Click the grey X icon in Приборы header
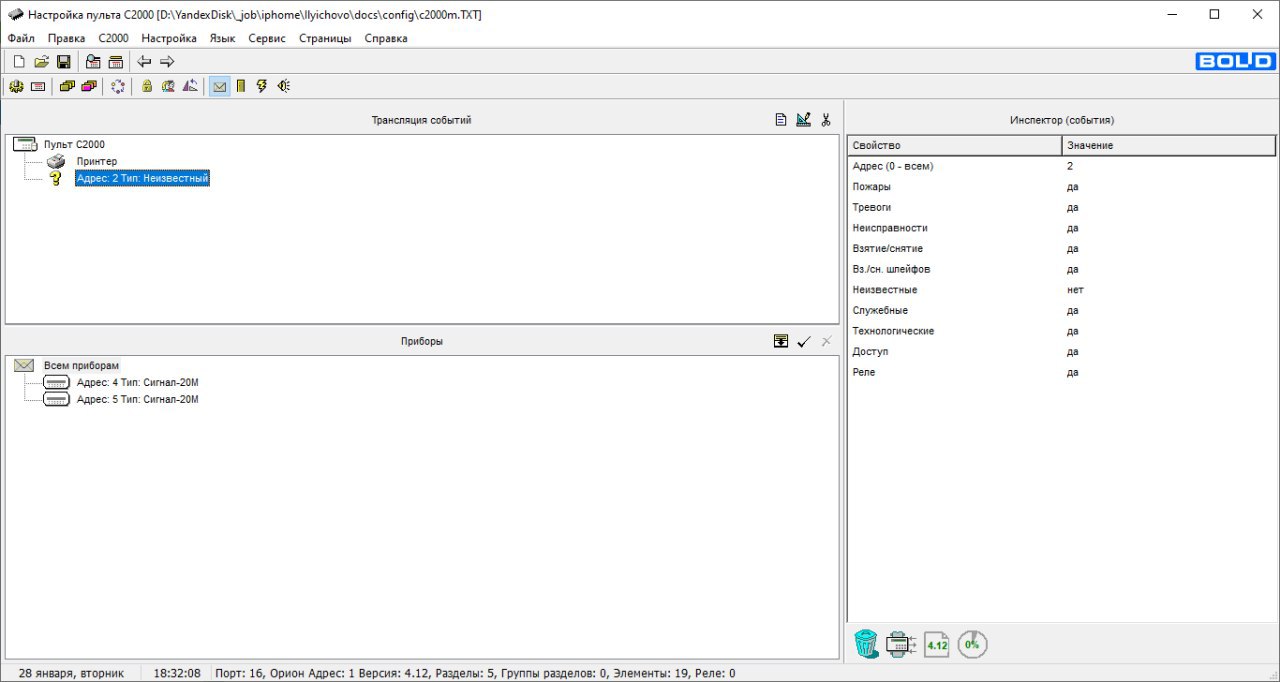Viewport: 1280px width, 682px height. click(826, 341)
